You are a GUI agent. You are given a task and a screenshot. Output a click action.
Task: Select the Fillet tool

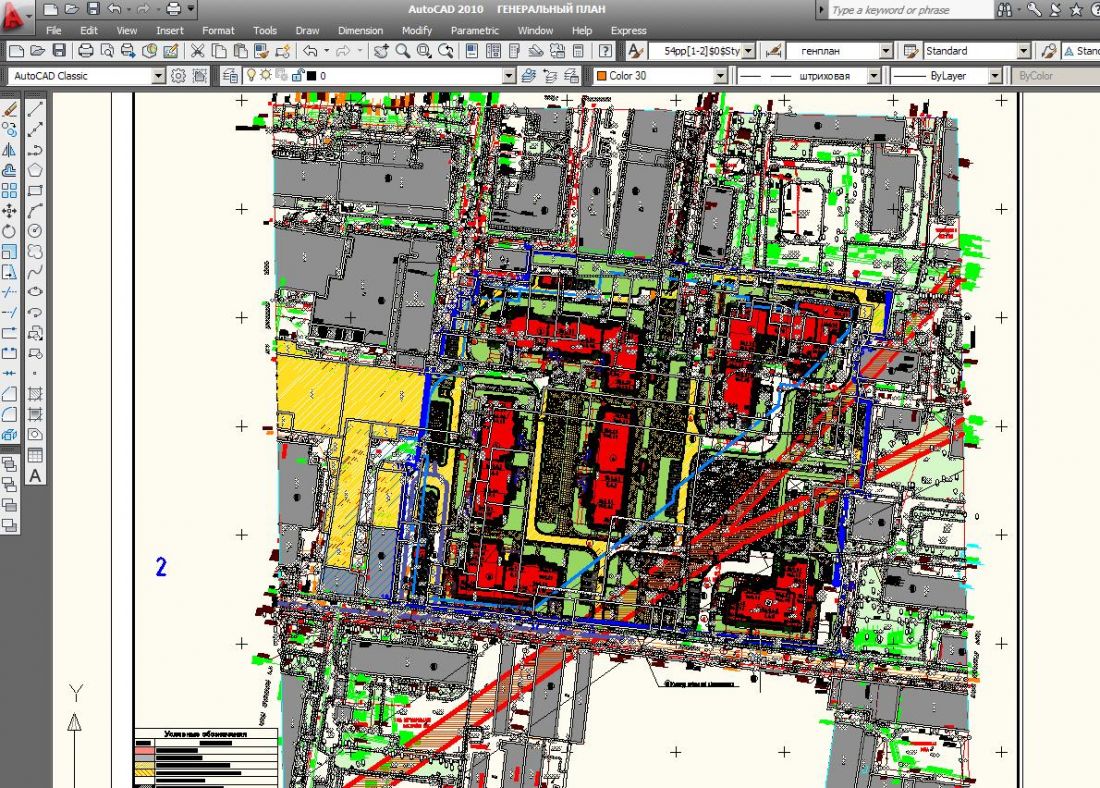[x=10, y=414]
